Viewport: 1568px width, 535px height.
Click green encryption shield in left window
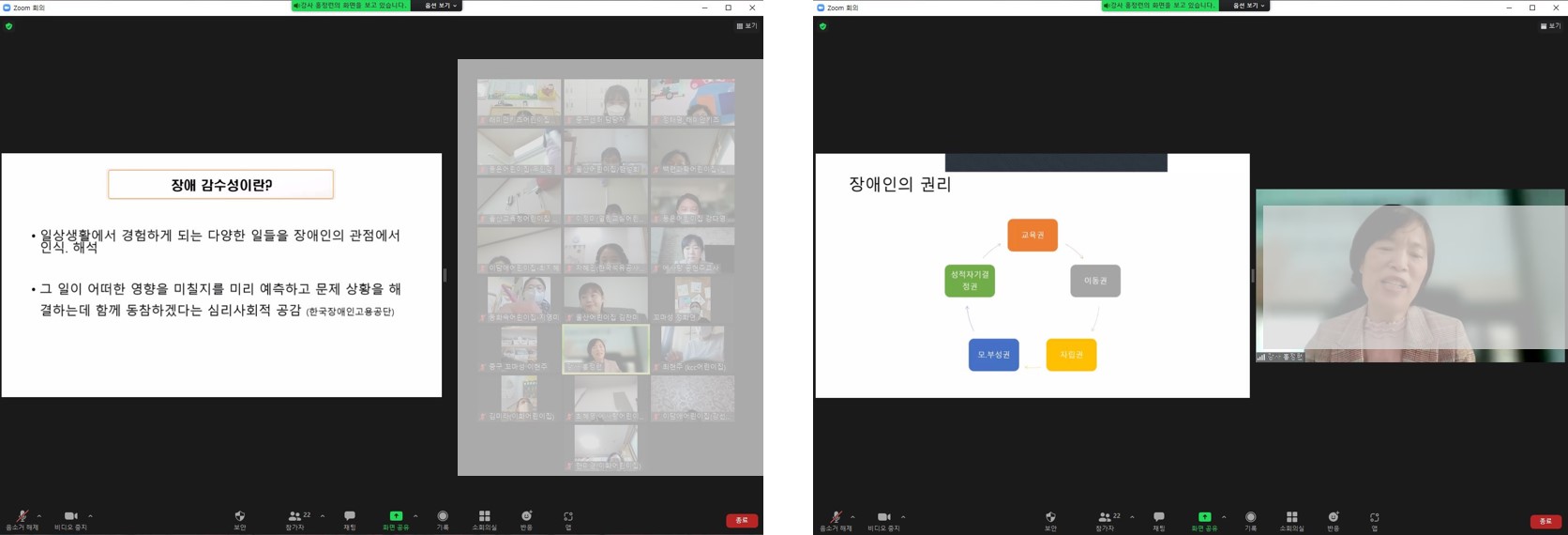pos(9,26)
